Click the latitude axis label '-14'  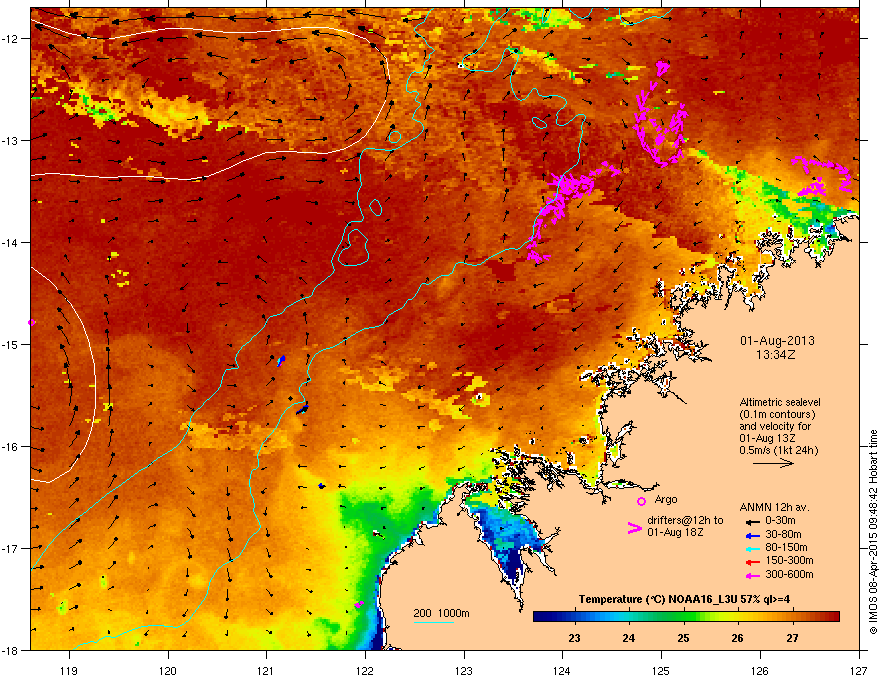tap(11, 242)
